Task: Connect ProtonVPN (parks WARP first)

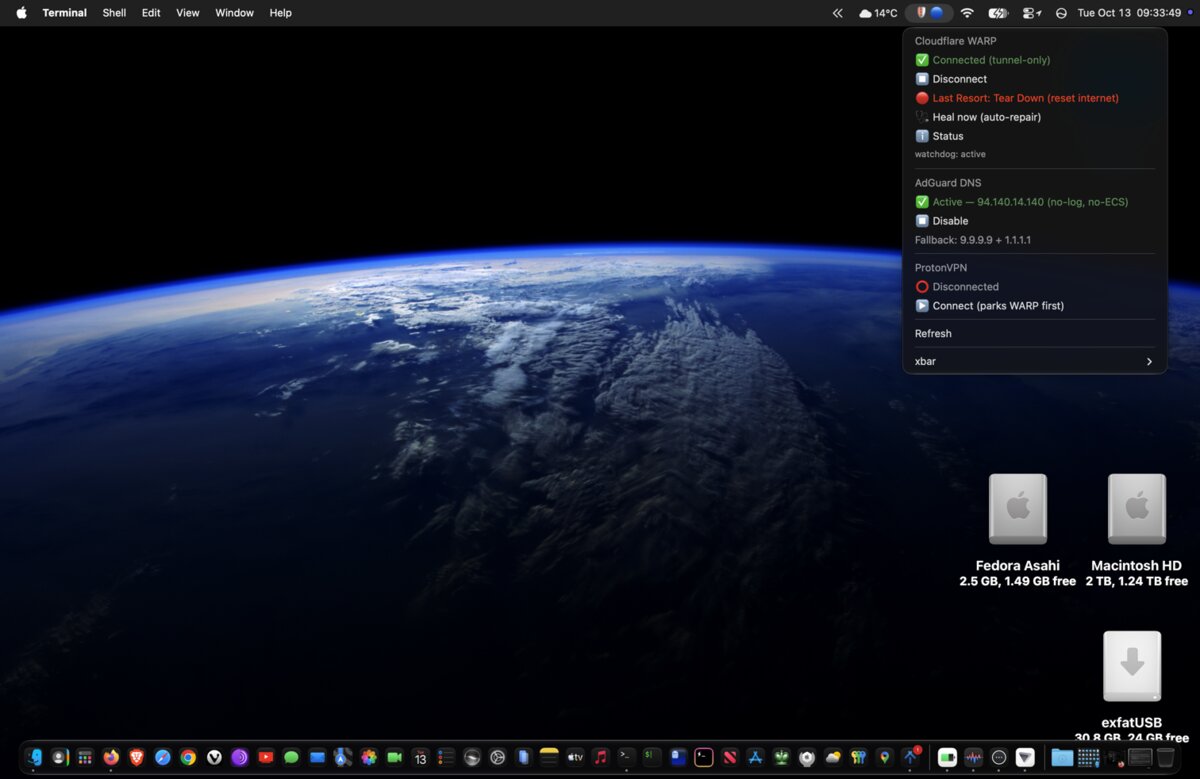Action: click(x=1035, y=306)
